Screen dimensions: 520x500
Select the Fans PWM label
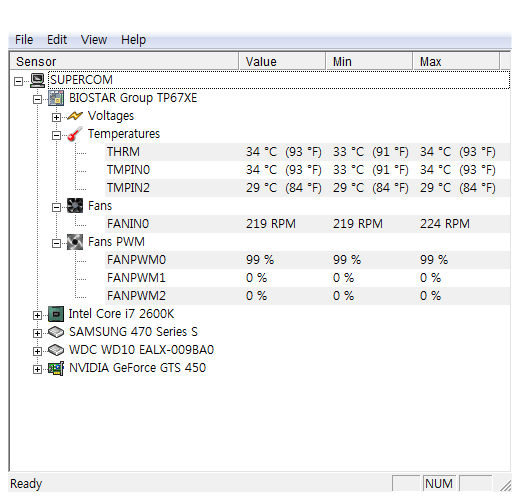[x=116, y=242]
